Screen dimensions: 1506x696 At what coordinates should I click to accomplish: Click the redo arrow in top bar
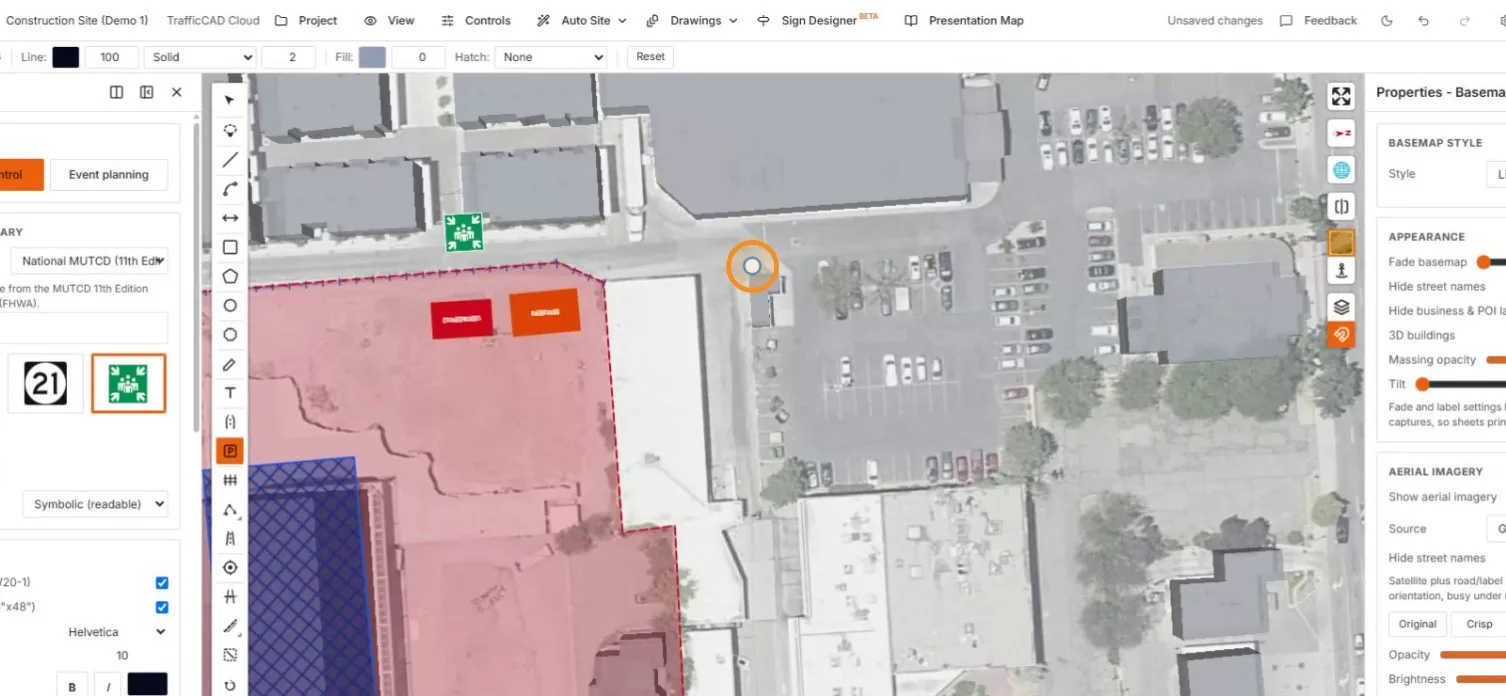coord(1465,20)
